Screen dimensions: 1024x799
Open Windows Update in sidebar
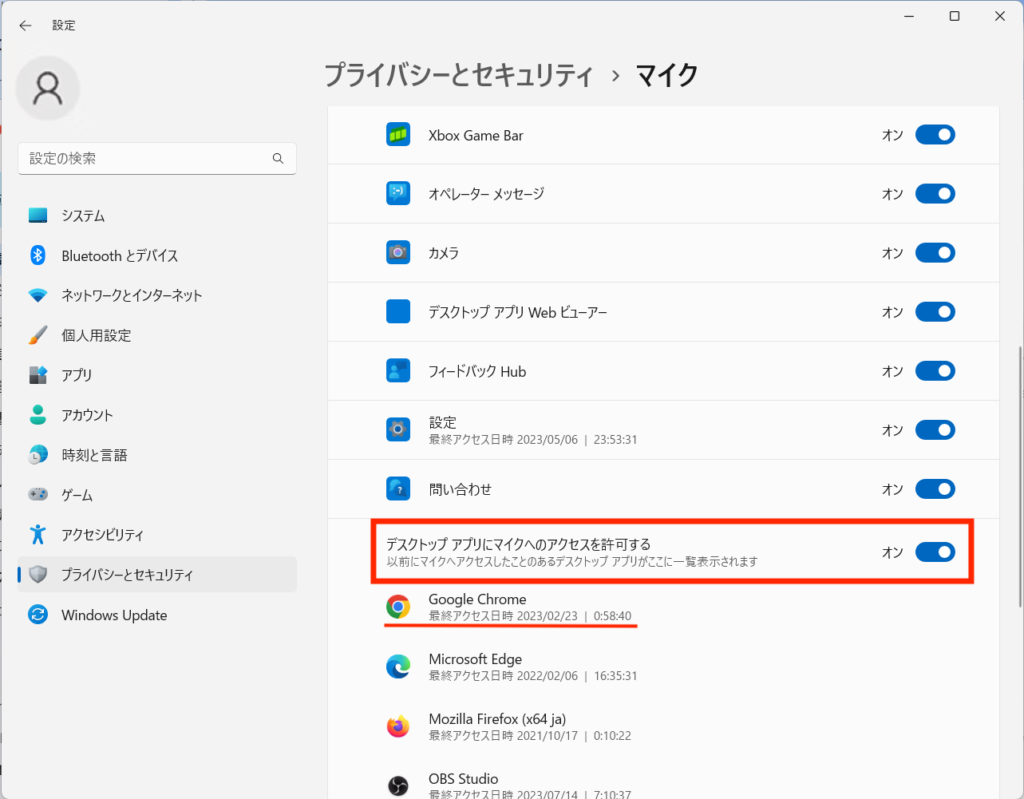coord(113,615)
